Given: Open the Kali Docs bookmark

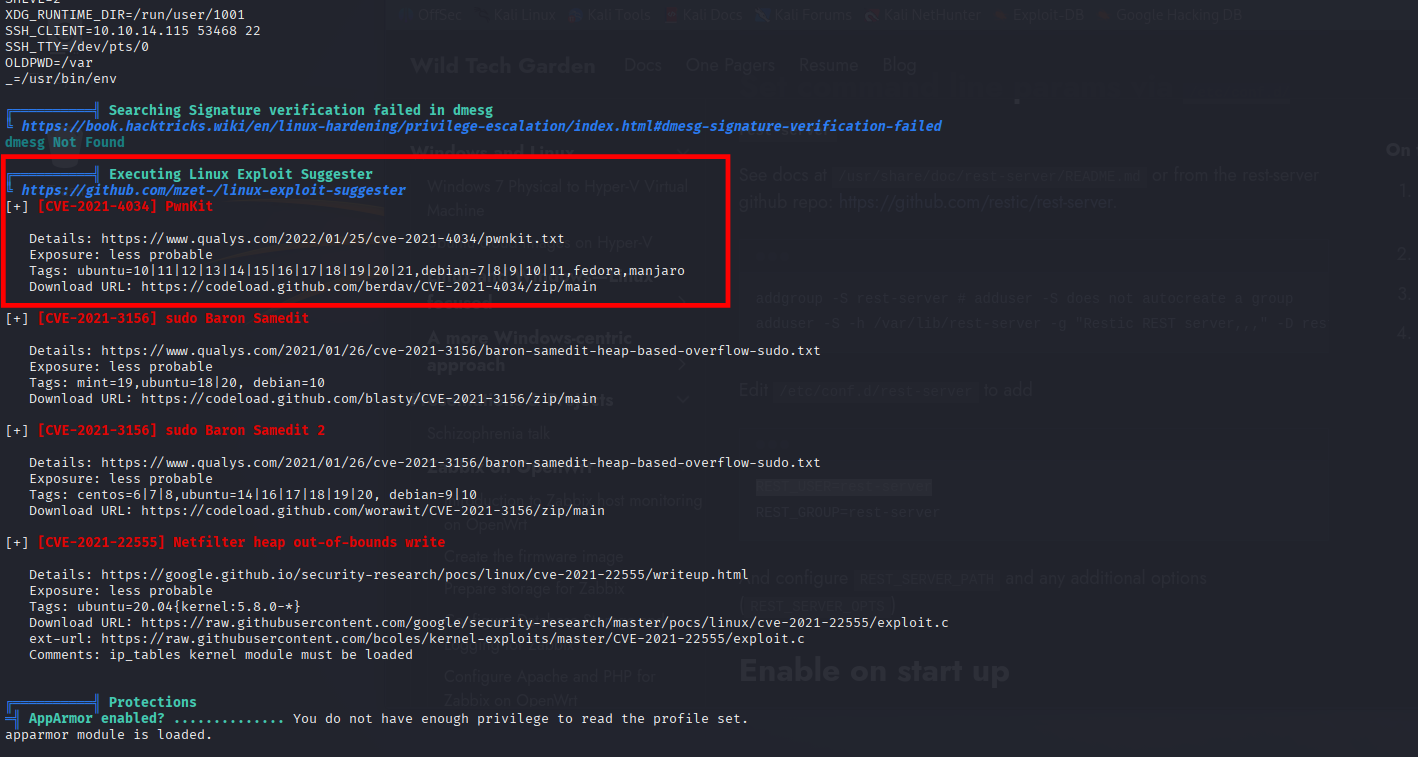Looking at the screenshot, I should (x=704, y=16).
